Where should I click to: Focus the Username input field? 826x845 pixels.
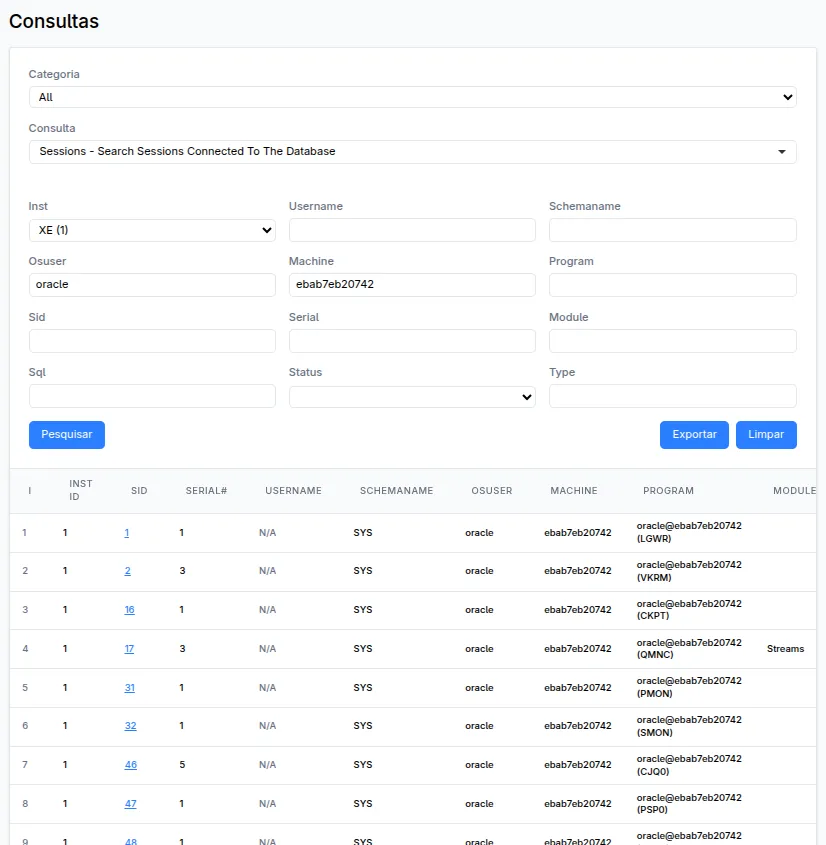pyautogui.click(x=412, y=230)
